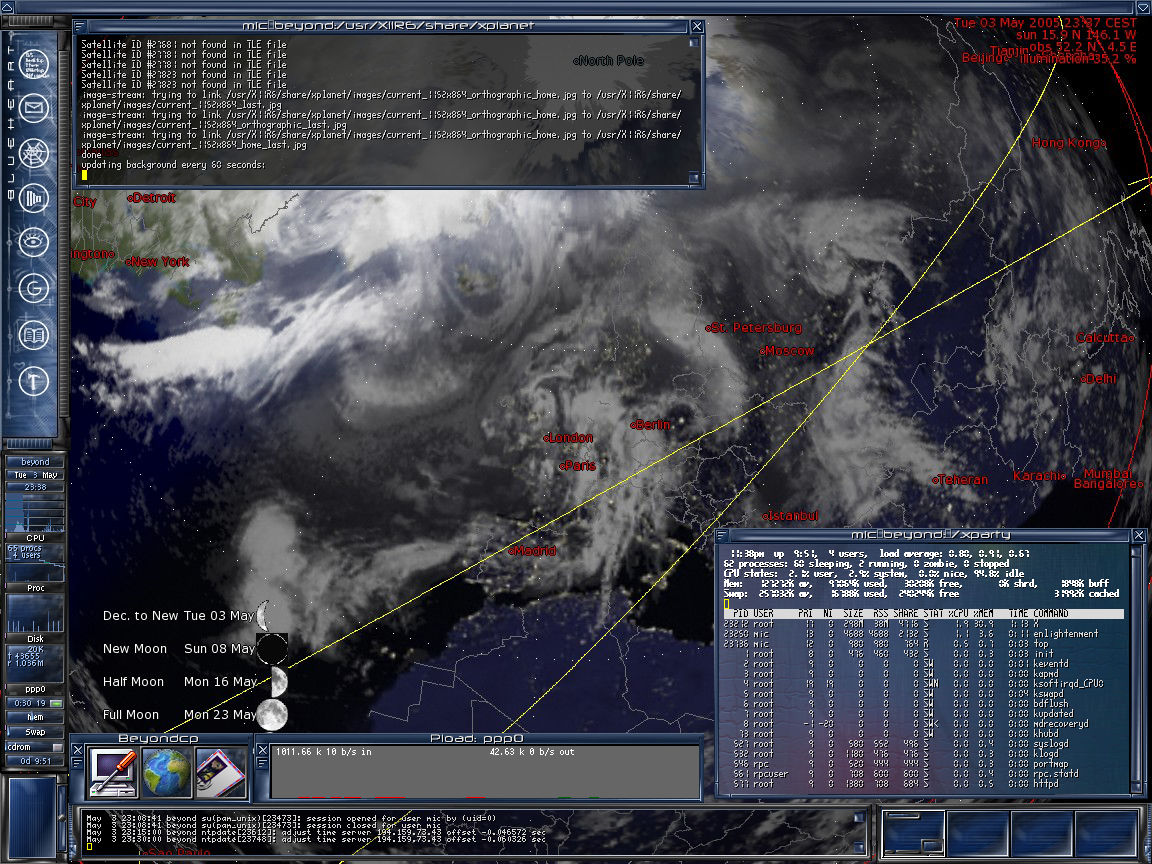Launch the globe icon in Beyondcp
The height and width of the screenshot is (864, 1152).
click(167, 772)
